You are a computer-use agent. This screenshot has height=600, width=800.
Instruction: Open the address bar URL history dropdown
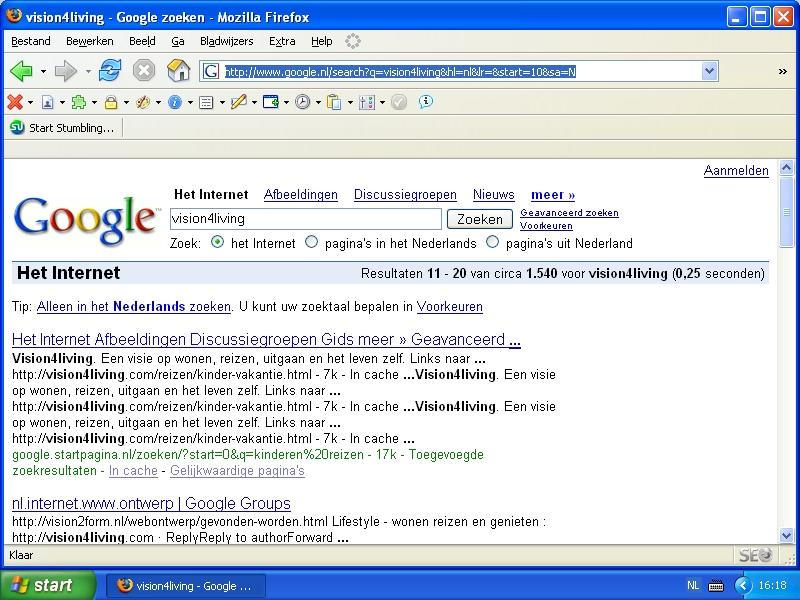(x=709, y=71)
